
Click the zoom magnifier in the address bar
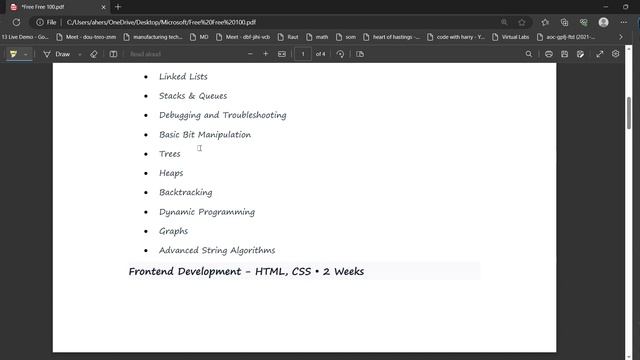coord(504,22)
